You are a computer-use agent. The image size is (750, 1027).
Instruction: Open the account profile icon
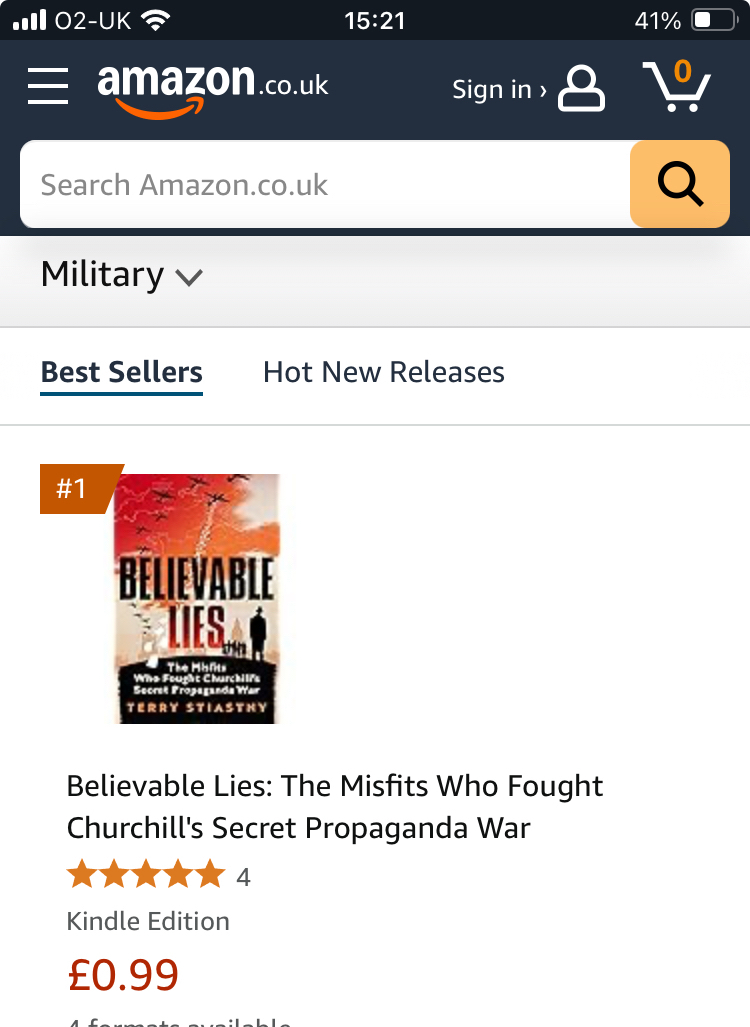pos(581,88)
